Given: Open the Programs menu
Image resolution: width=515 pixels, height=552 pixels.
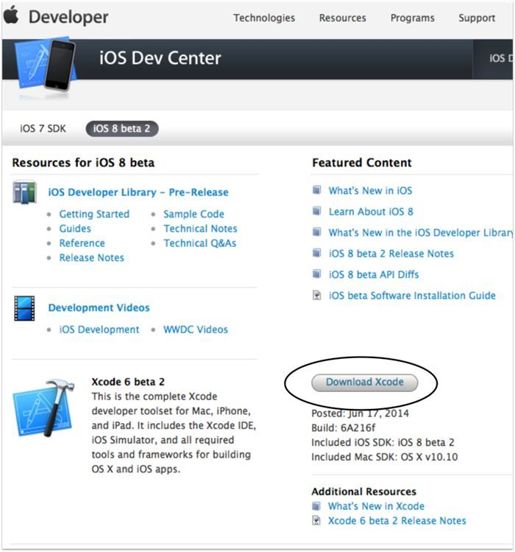Looking at the screenshot, I should (x=412, y=18).
